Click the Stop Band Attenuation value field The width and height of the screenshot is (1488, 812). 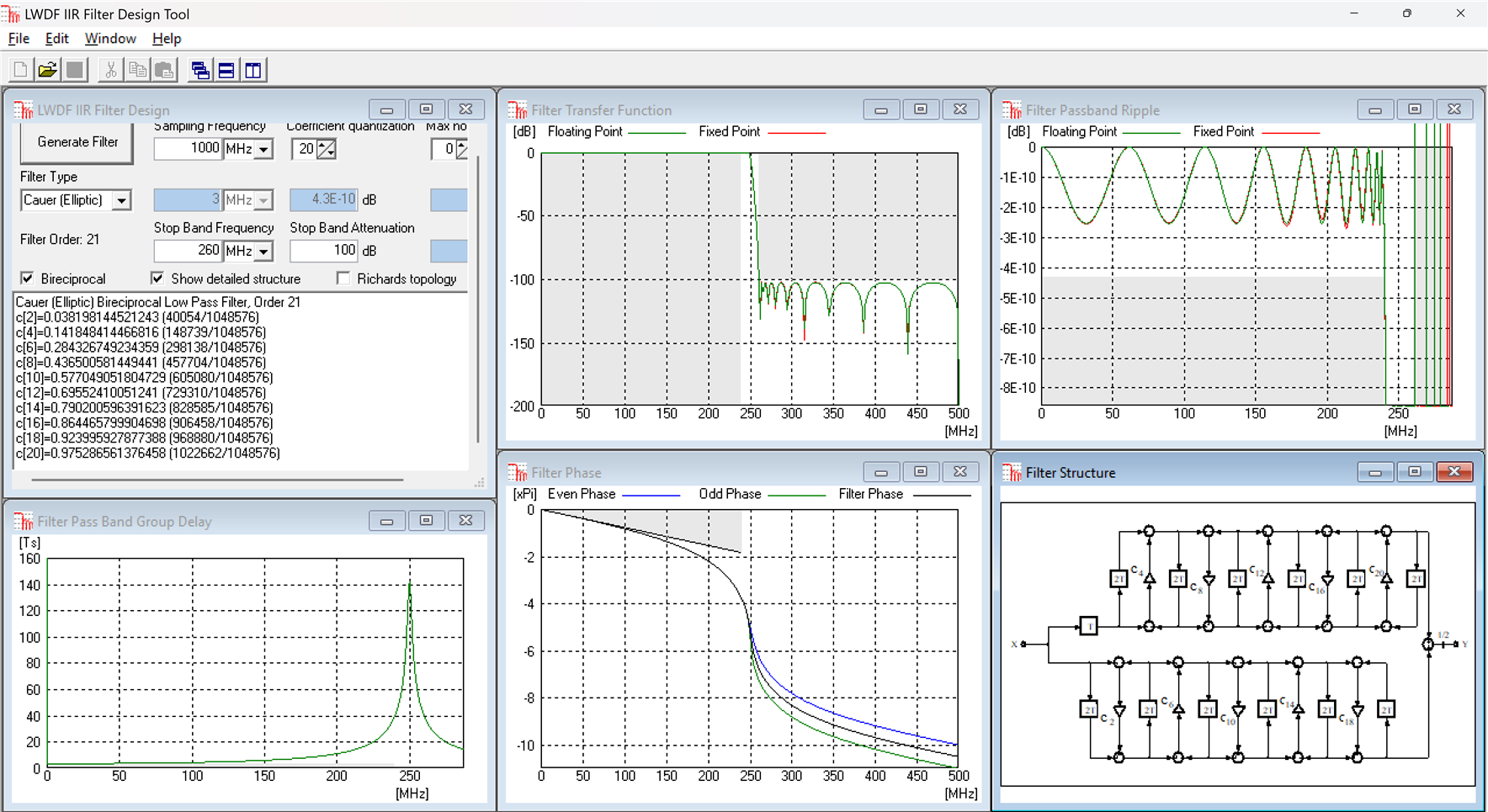(324, 251)
